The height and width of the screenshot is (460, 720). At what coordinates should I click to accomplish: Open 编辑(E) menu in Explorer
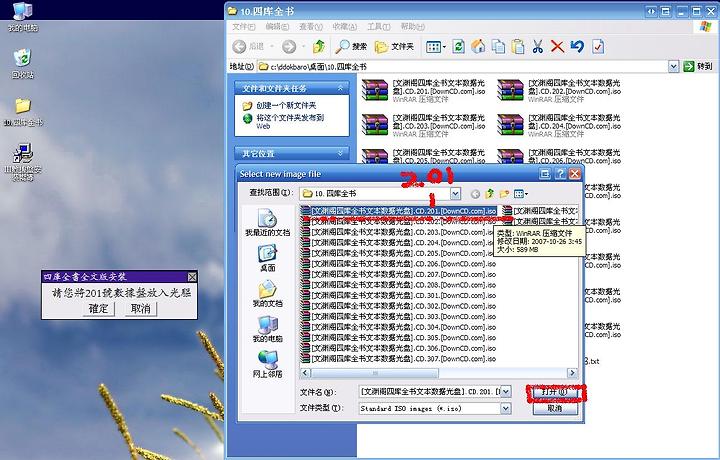click(x=277, y=27)
